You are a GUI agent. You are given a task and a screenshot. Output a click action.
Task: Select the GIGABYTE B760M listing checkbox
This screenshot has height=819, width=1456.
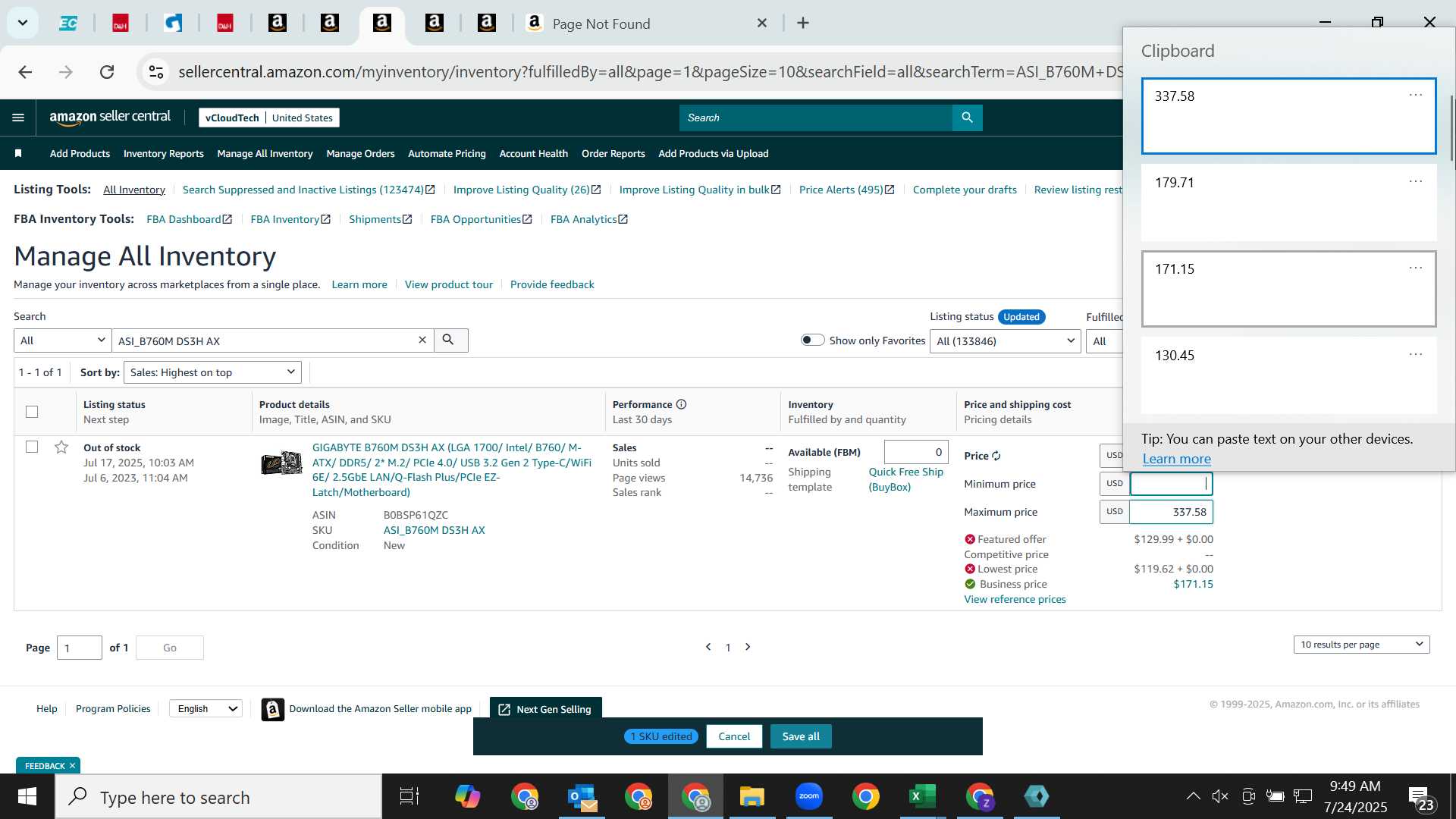point(32,447)
